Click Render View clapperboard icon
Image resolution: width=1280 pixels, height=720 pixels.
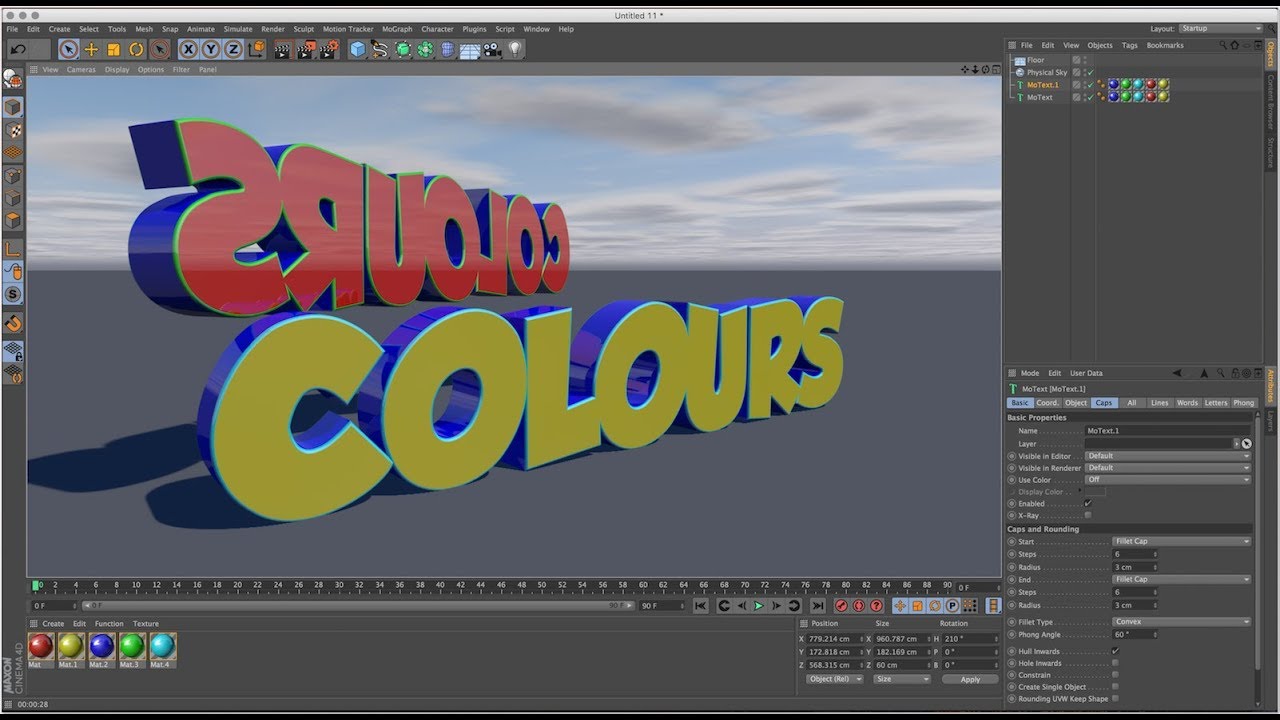[x=282, y=49]
